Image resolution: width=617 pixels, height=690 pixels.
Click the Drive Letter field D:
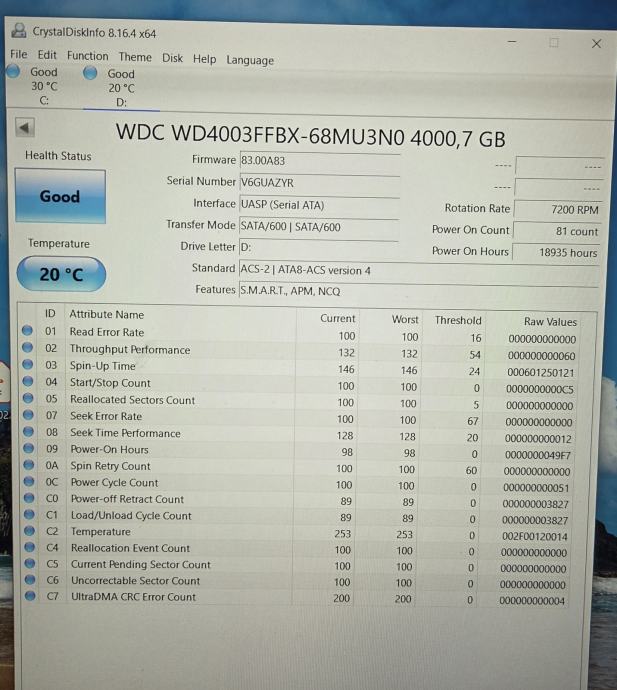point(318,247)
